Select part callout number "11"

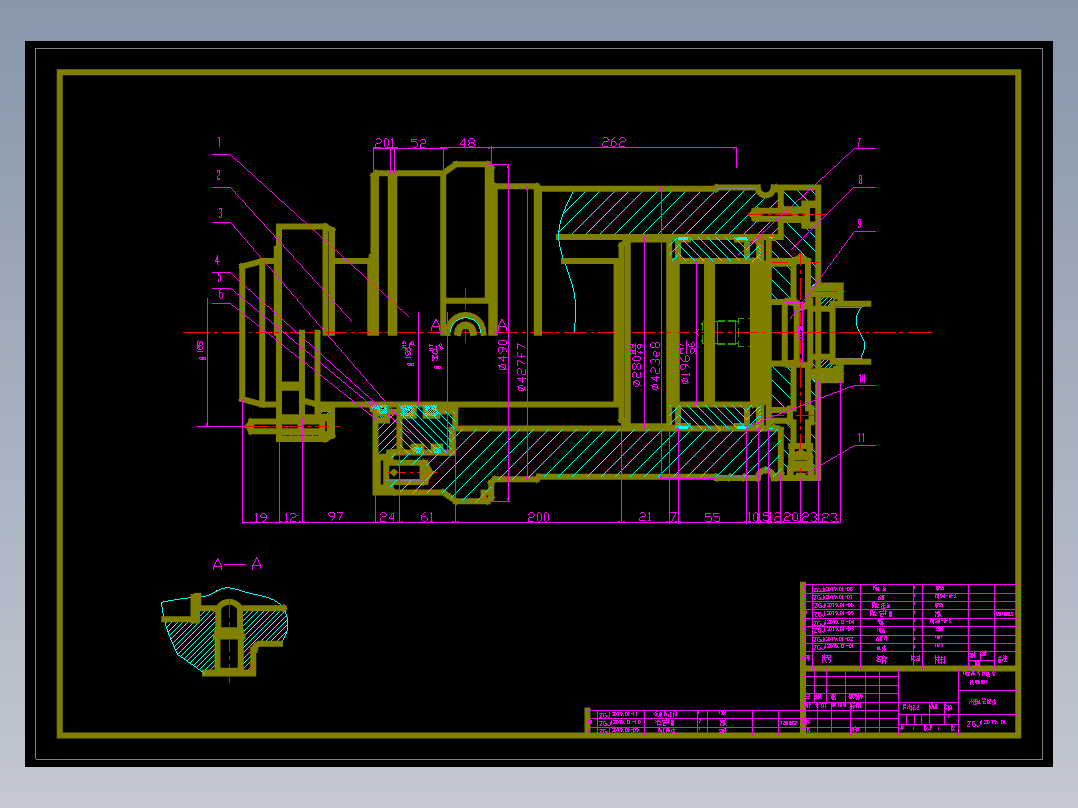tap(861, 438)
